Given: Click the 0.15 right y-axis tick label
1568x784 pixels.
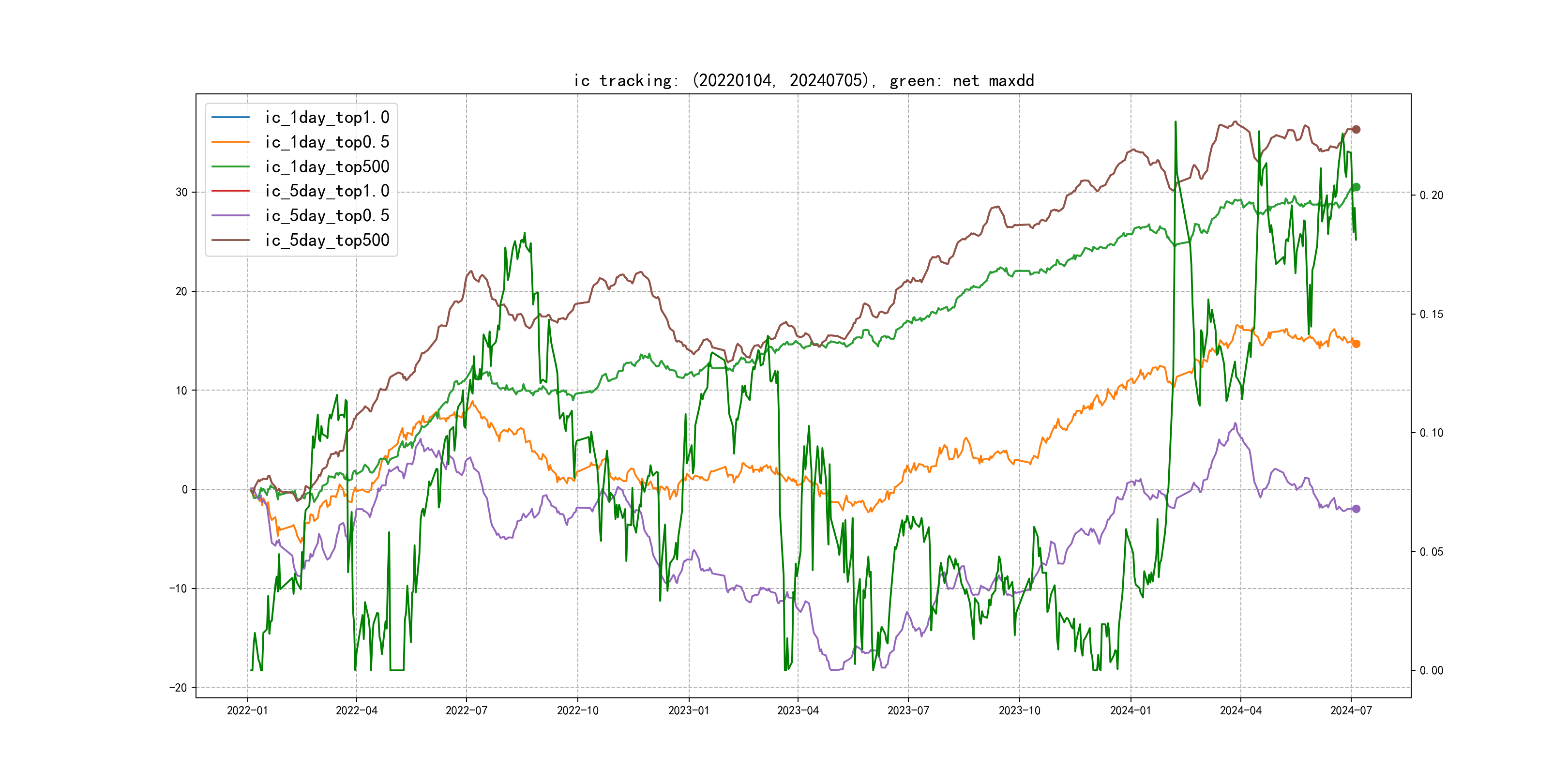Looking at the screenshot, I should [1431, 315].
